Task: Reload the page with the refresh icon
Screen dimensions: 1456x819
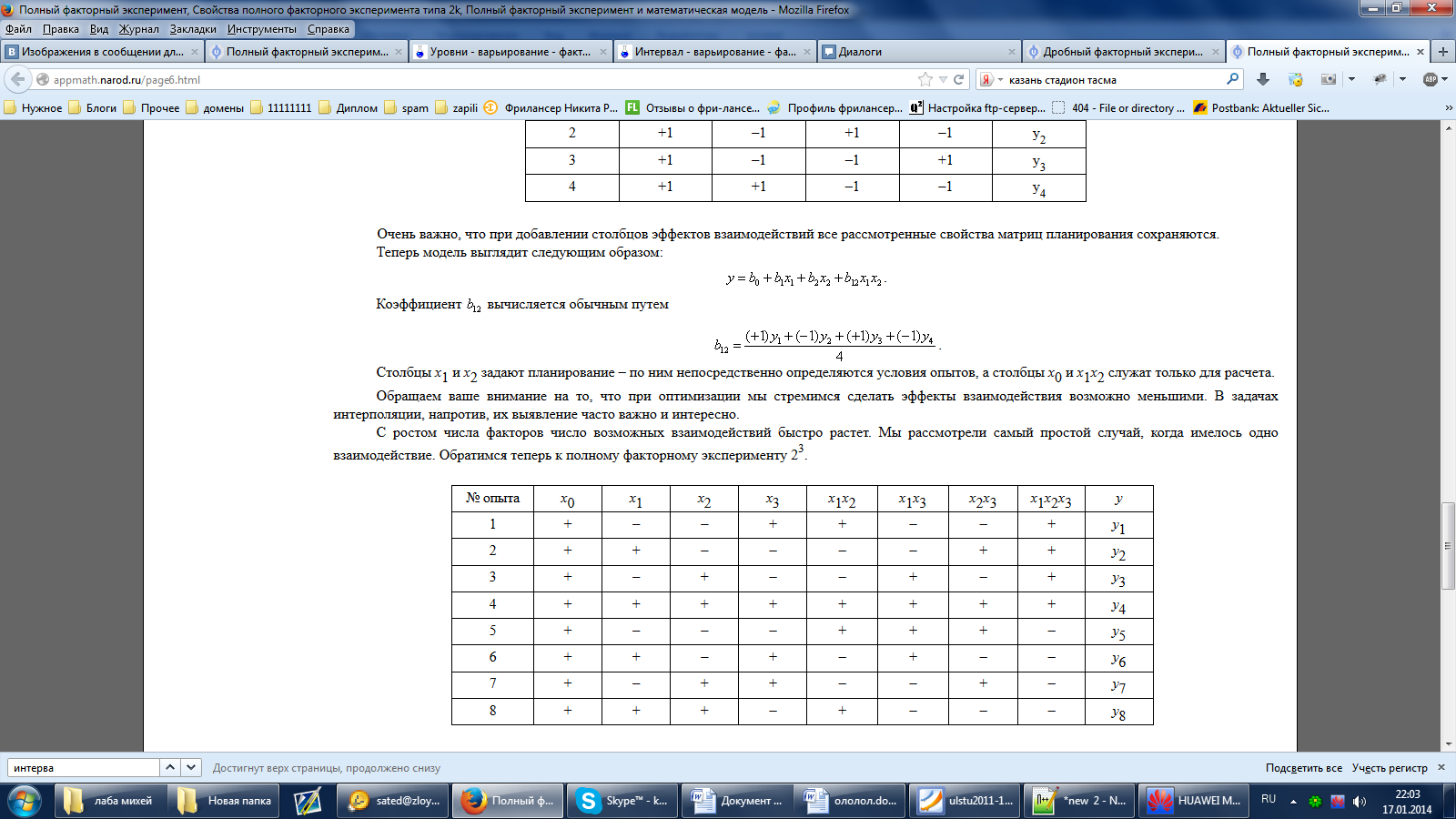Action: [958, 79]
